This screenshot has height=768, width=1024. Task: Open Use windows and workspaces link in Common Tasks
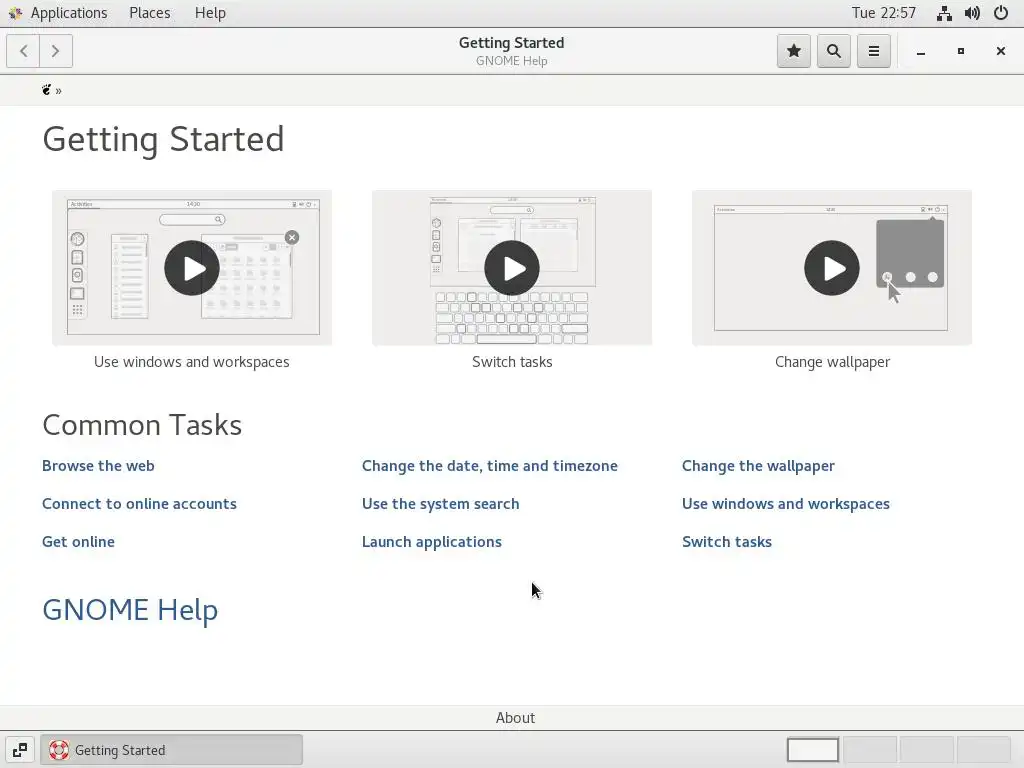tap(786, 504)
